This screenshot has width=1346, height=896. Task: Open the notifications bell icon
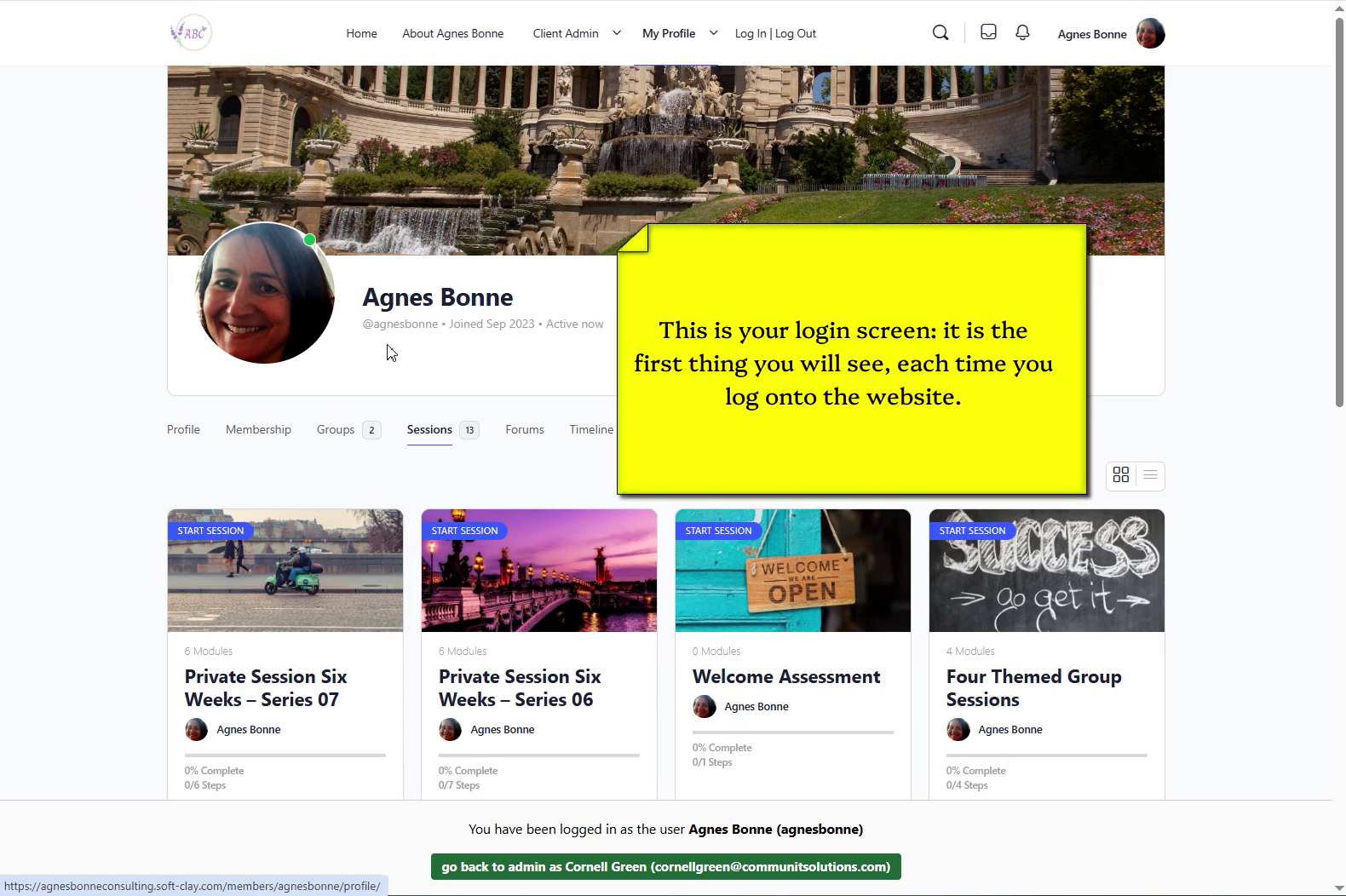click(1022, 32)
